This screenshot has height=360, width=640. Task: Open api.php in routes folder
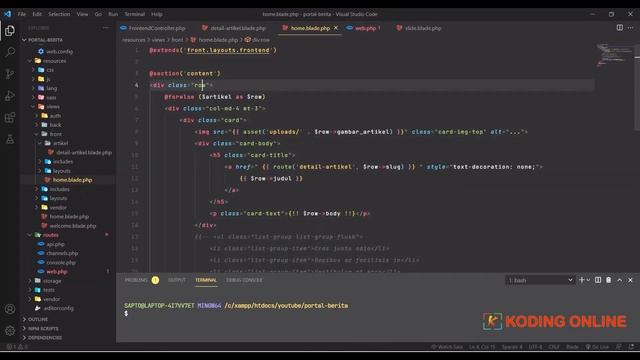(x=56, y=244)
